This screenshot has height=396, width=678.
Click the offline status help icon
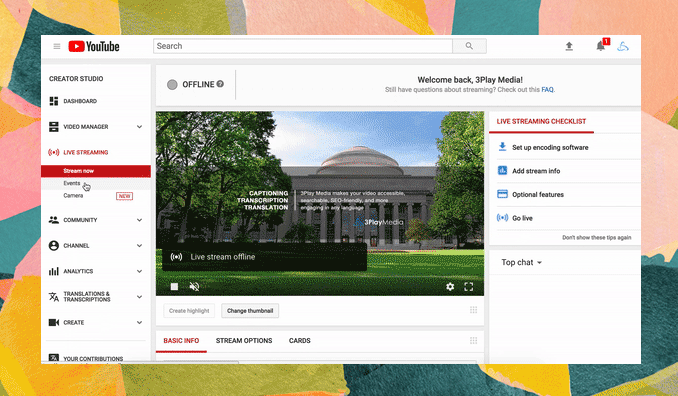[220, 84]
